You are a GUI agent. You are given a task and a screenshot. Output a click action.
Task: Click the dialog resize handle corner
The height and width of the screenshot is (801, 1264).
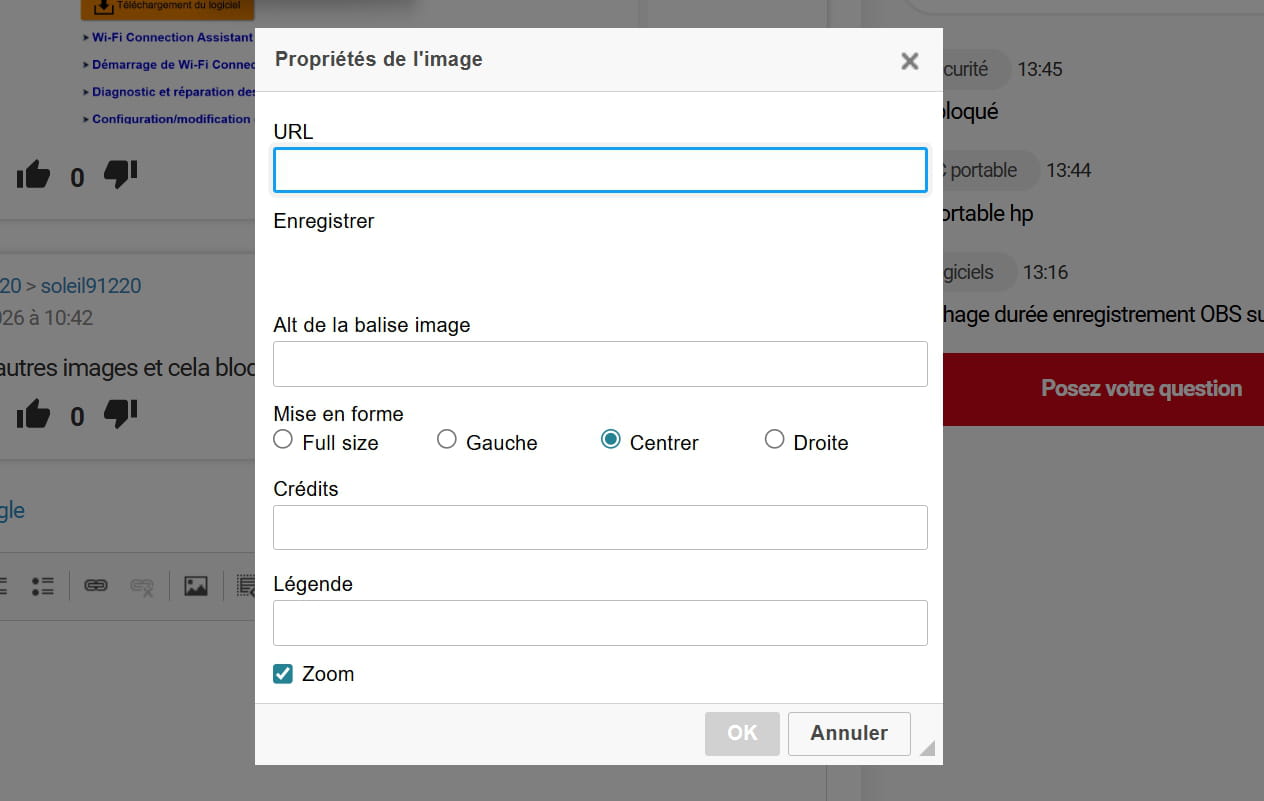[927, 748]
